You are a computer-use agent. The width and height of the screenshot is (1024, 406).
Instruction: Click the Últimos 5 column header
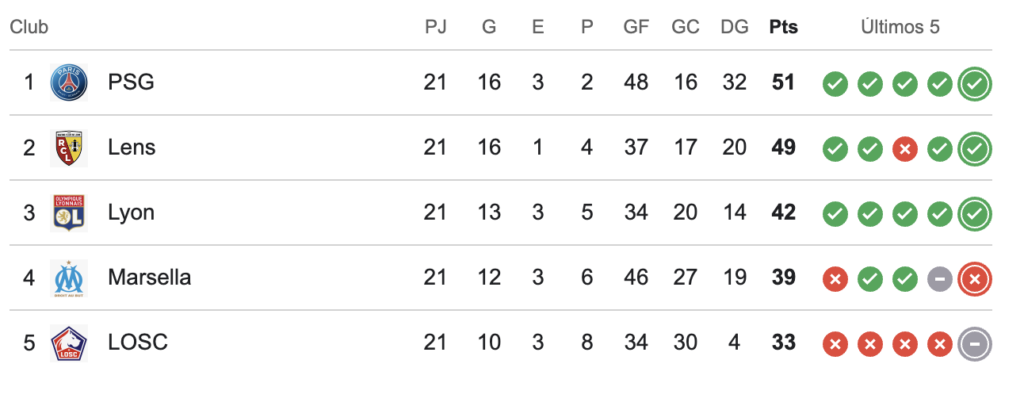coord(900,27)
